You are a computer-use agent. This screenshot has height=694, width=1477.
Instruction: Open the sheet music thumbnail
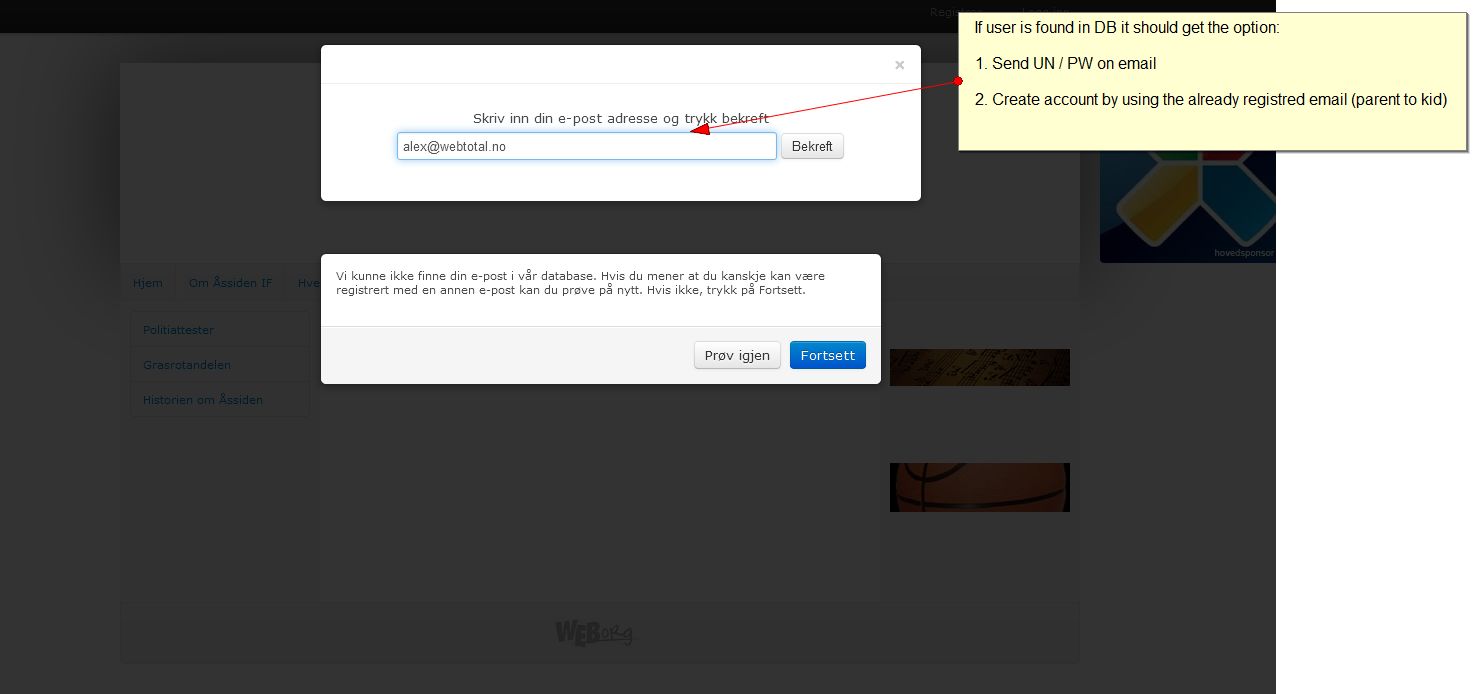point(980,367)
